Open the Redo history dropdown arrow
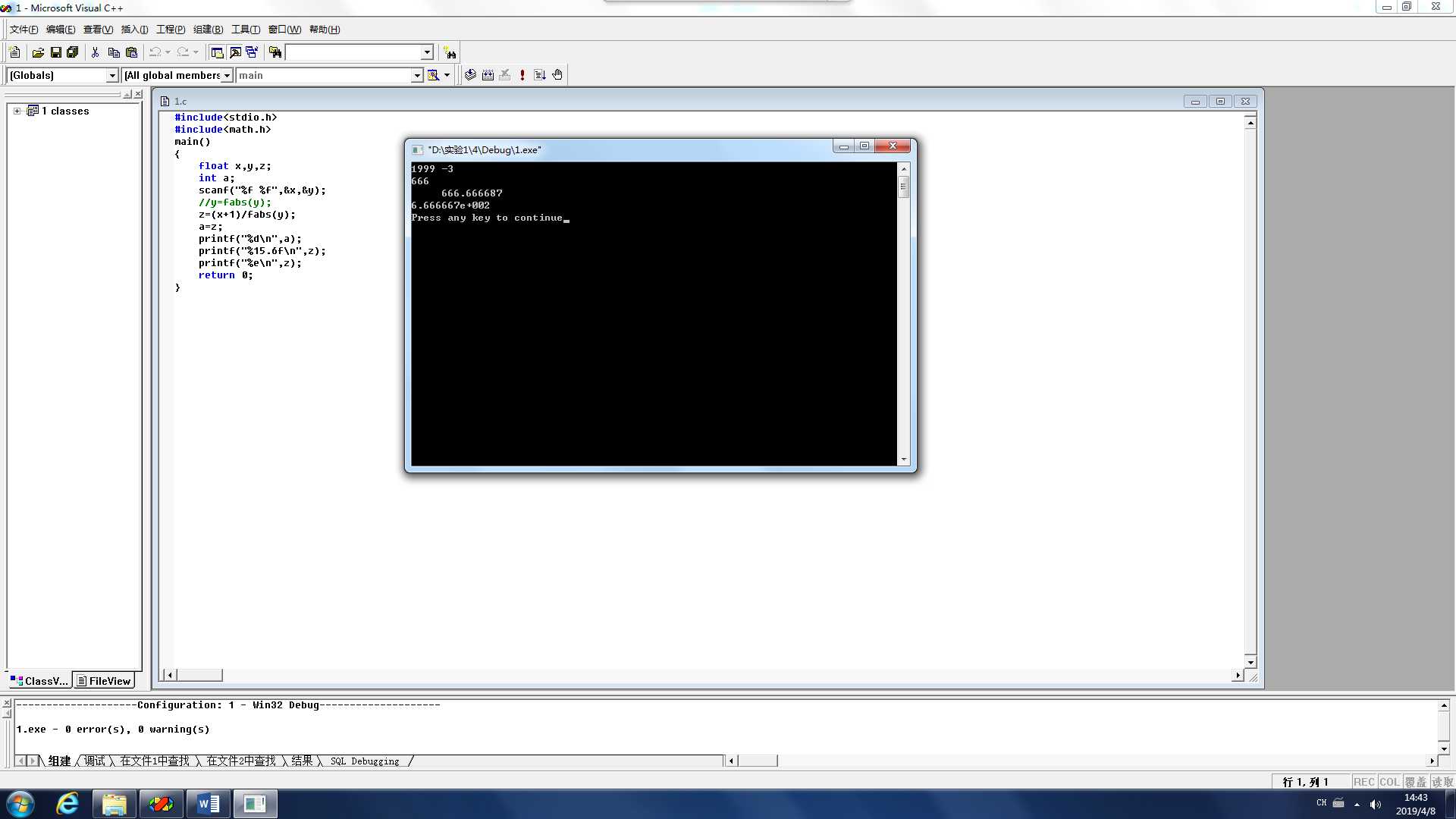Image resolution: width=1456 pixels, height=819 pixels. (x=196, y=52)
